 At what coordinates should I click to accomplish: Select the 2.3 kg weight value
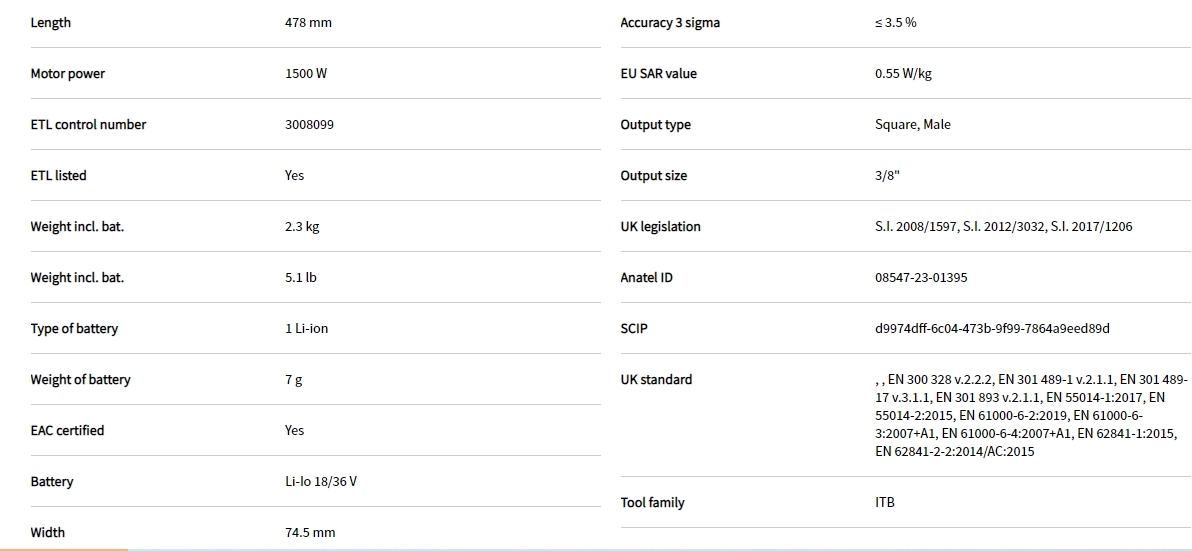pyautogui.click(x=302, y=227)
